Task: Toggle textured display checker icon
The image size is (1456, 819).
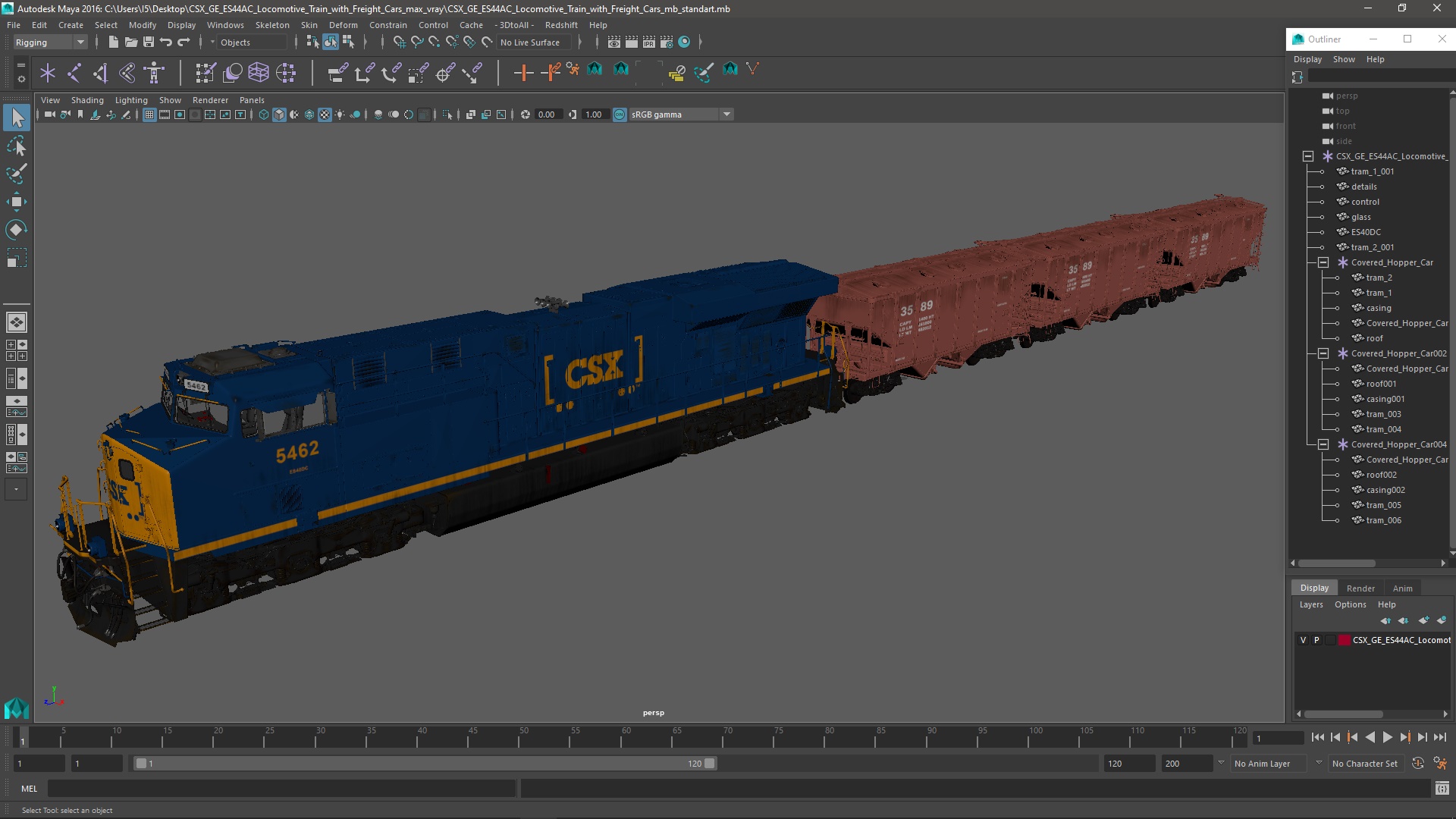Action: coord(325,115)
